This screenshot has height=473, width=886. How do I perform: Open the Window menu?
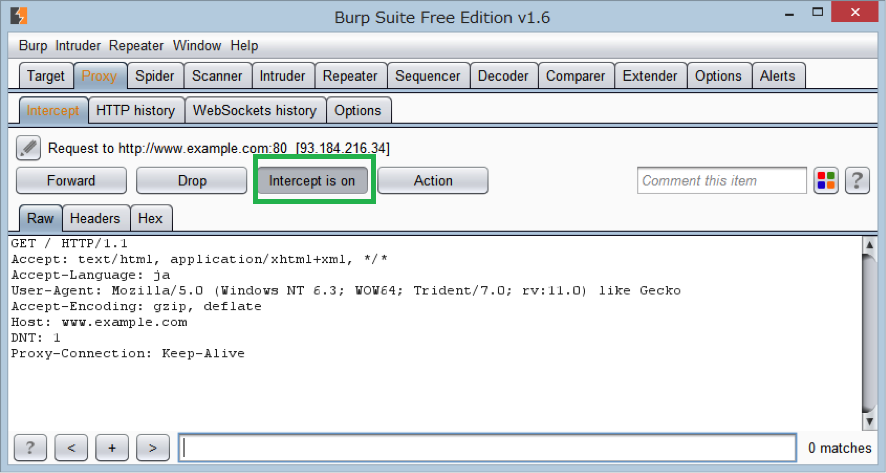[197, 46]
